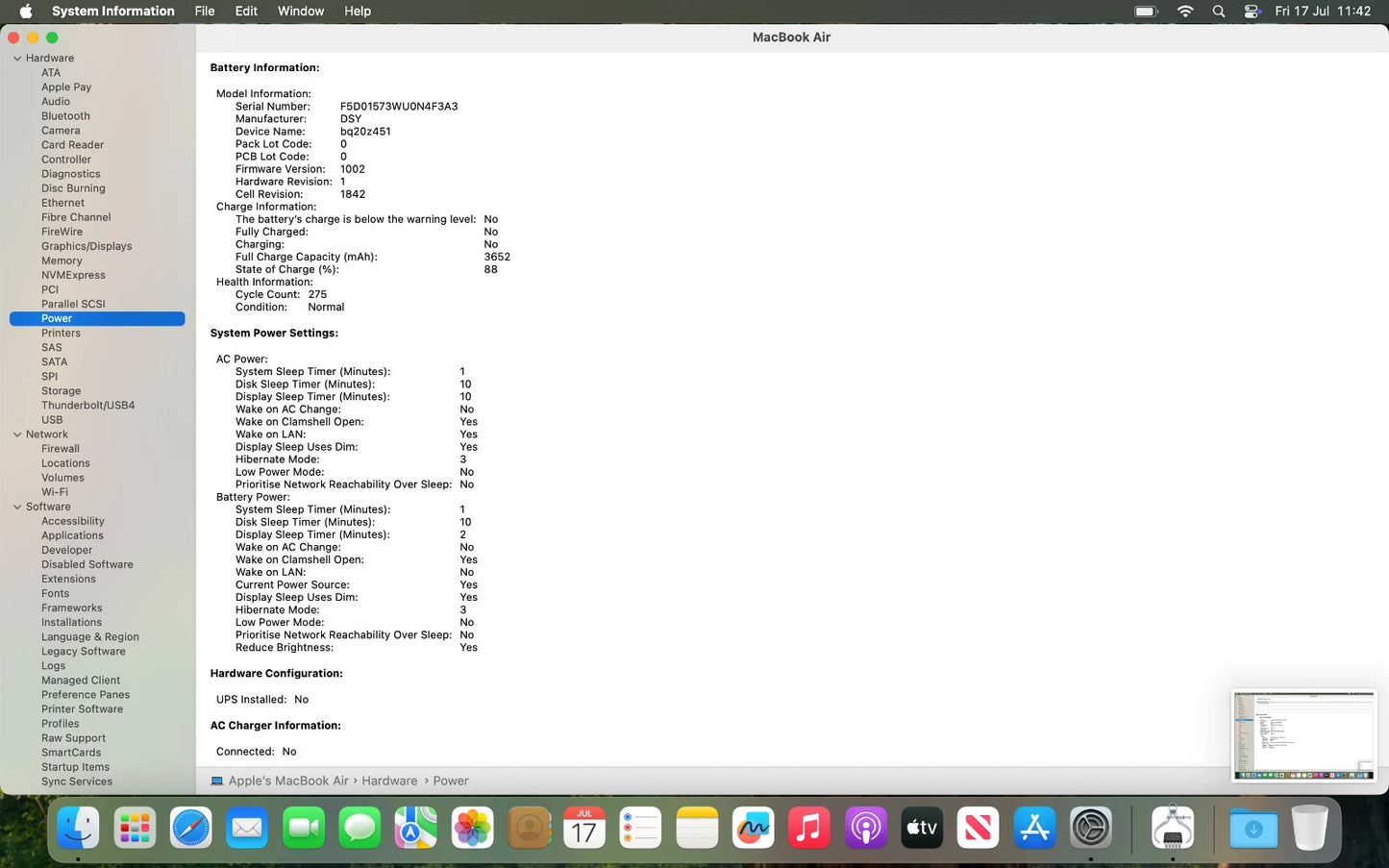Viewport: 1389px width, 868px height.
Task: Open Messages in the Dock
Action: point(360,827)
